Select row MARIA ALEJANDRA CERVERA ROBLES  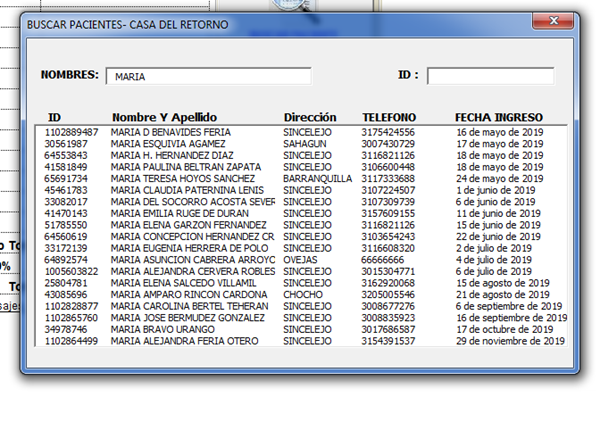click(301, 271)
